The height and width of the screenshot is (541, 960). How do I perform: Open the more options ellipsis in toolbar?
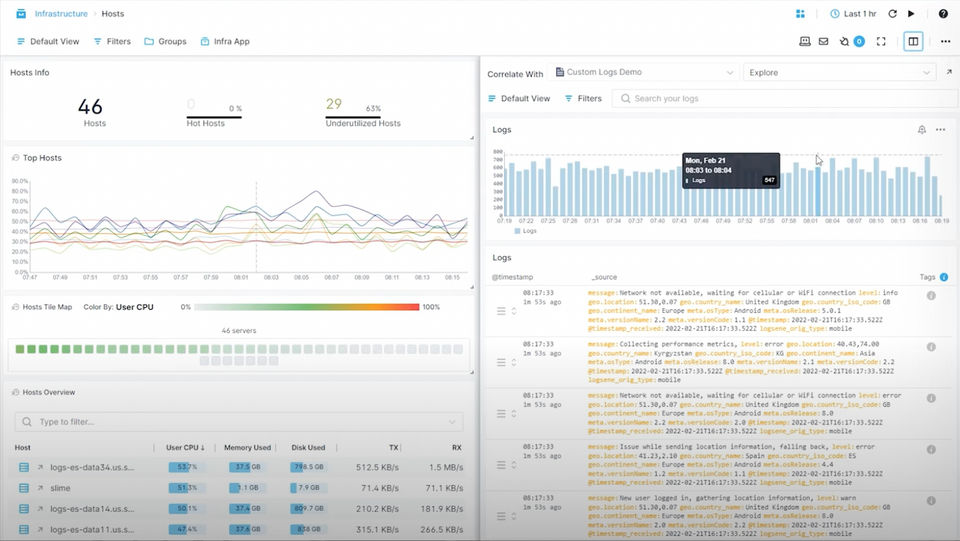tap(945, 42)
